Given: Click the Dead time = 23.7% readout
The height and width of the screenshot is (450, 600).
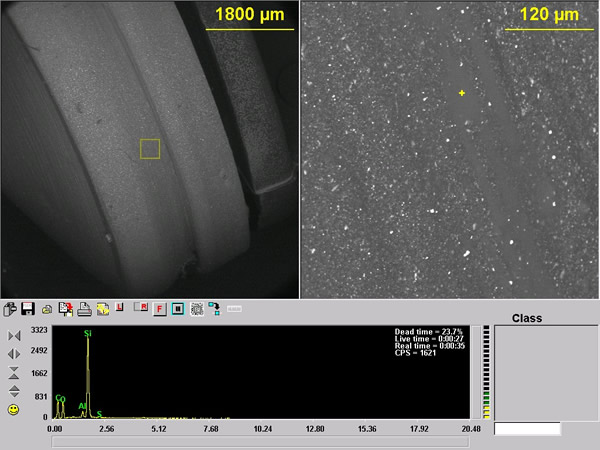Looking at the screenshot, I should click(429, 331).
